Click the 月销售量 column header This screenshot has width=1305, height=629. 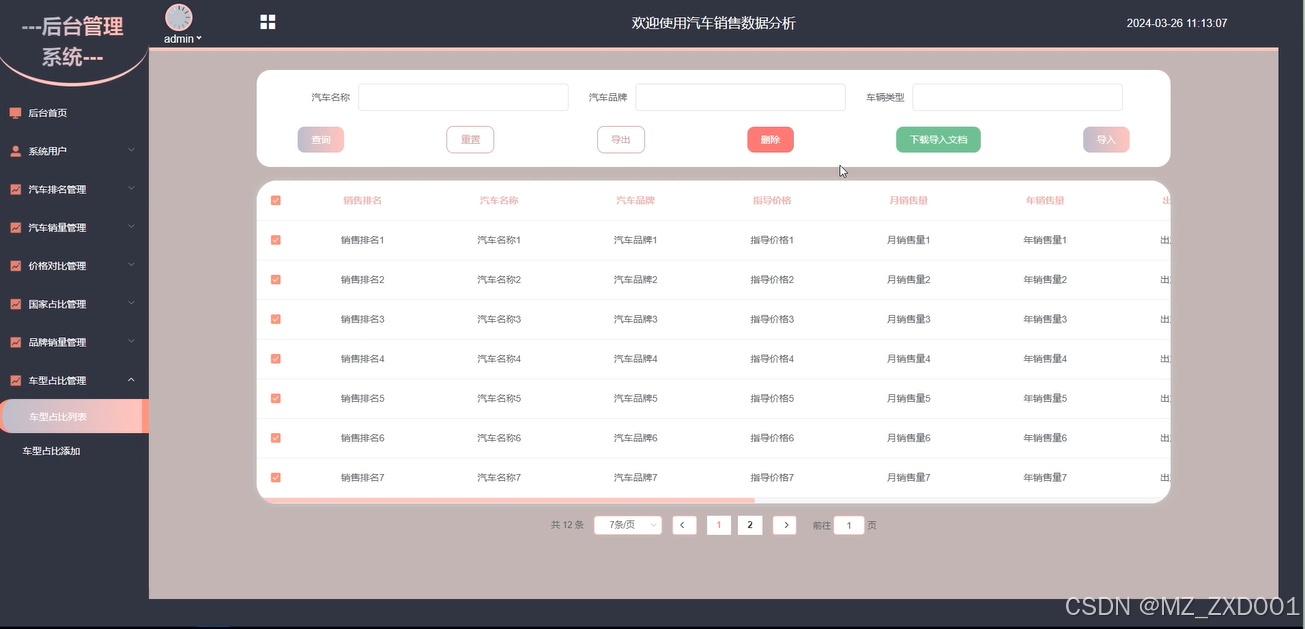click(908, 200)
